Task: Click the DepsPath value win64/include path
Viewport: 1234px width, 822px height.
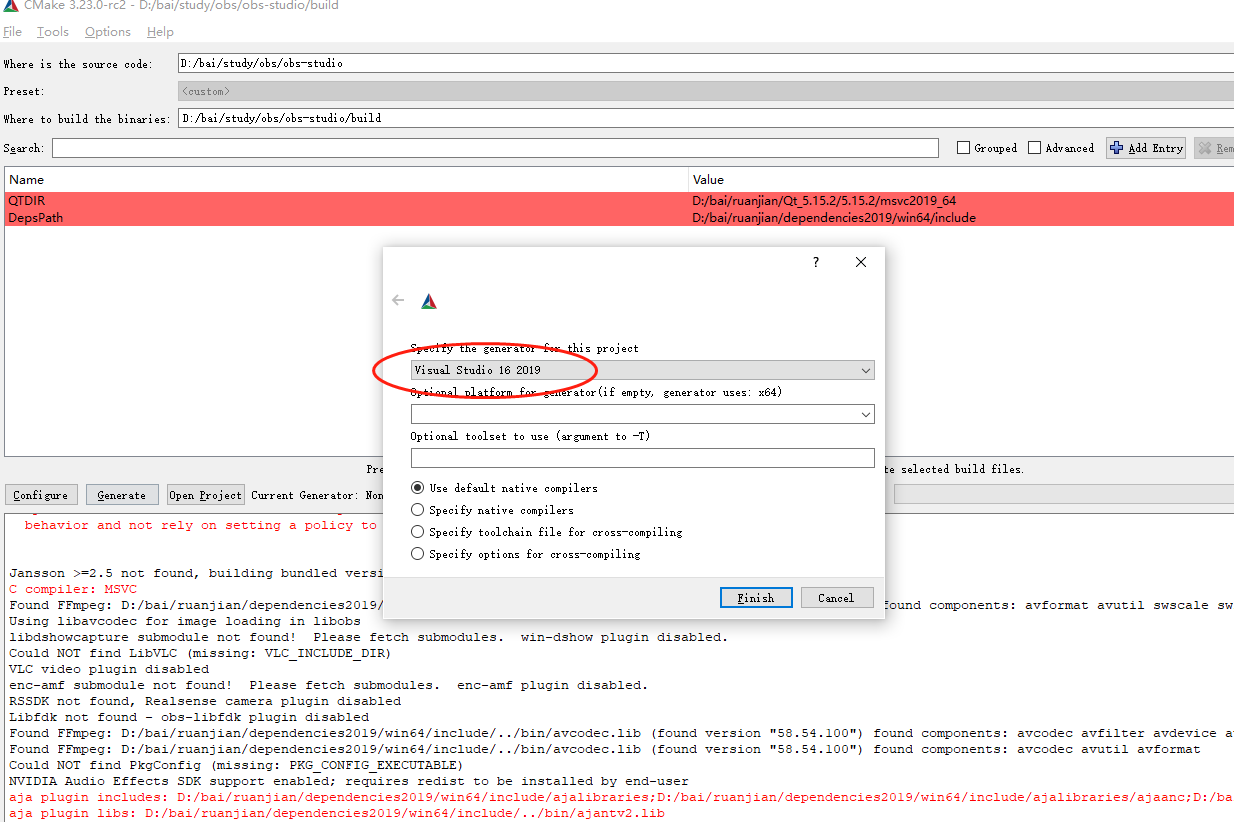Action: click(x=834, y=217)
